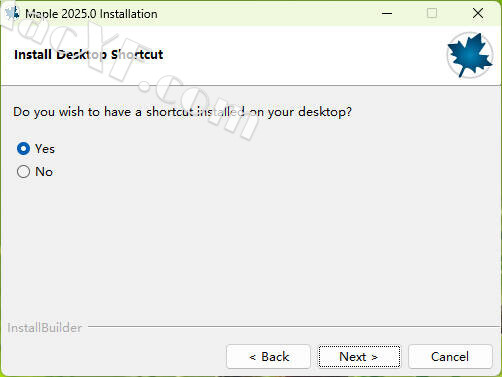This screenshot has height=377, width=502.
Task: Click the word "desktop?" in the question
Action: click(x=325, y=112)
